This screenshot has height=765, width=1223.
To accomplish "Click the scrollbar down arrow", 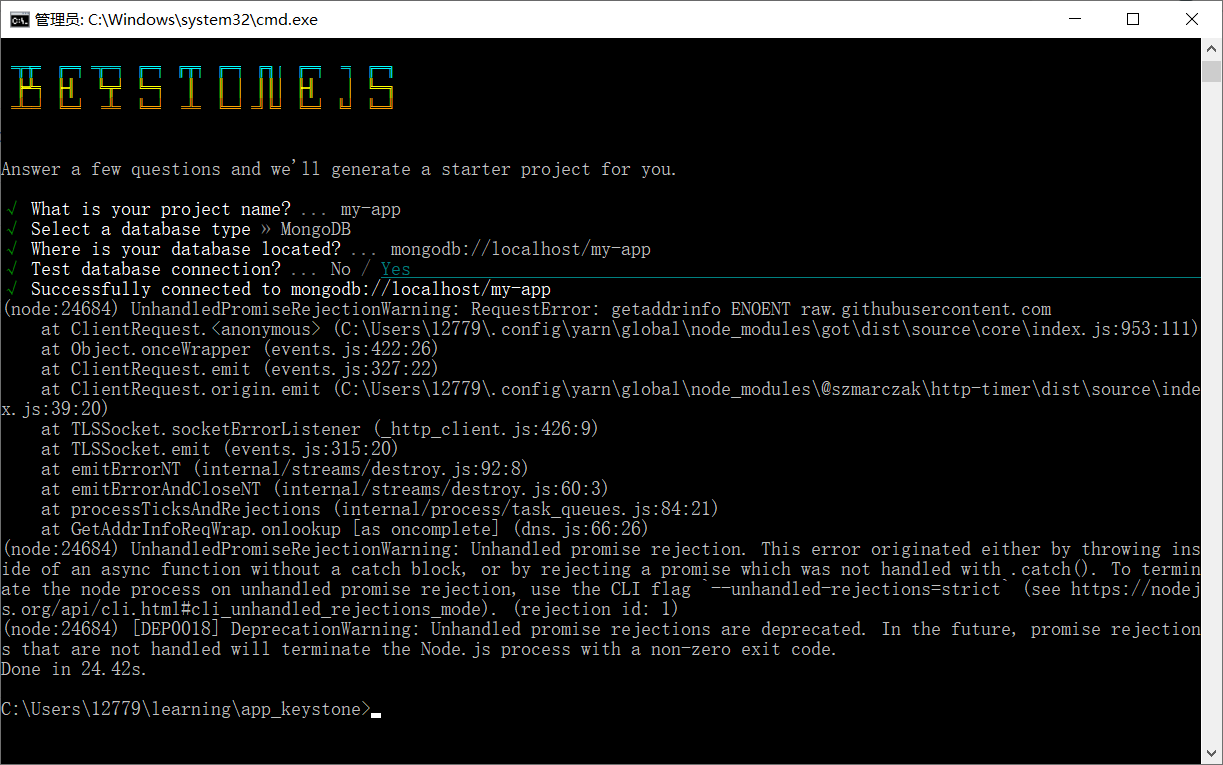I will 1210,751.
